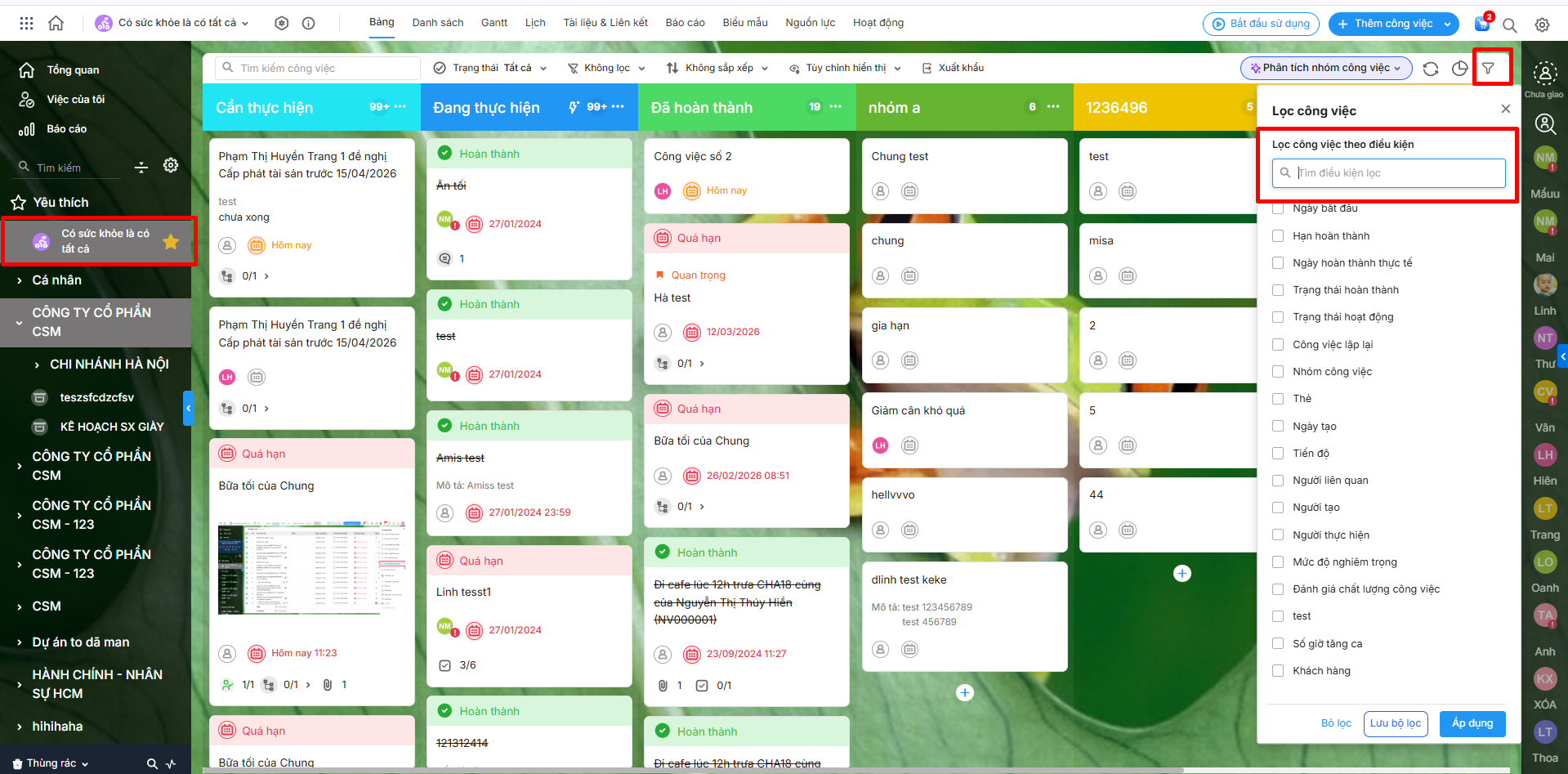Open the app launcher grid icon
1568x774 pixels.
[x=26, y=24]
